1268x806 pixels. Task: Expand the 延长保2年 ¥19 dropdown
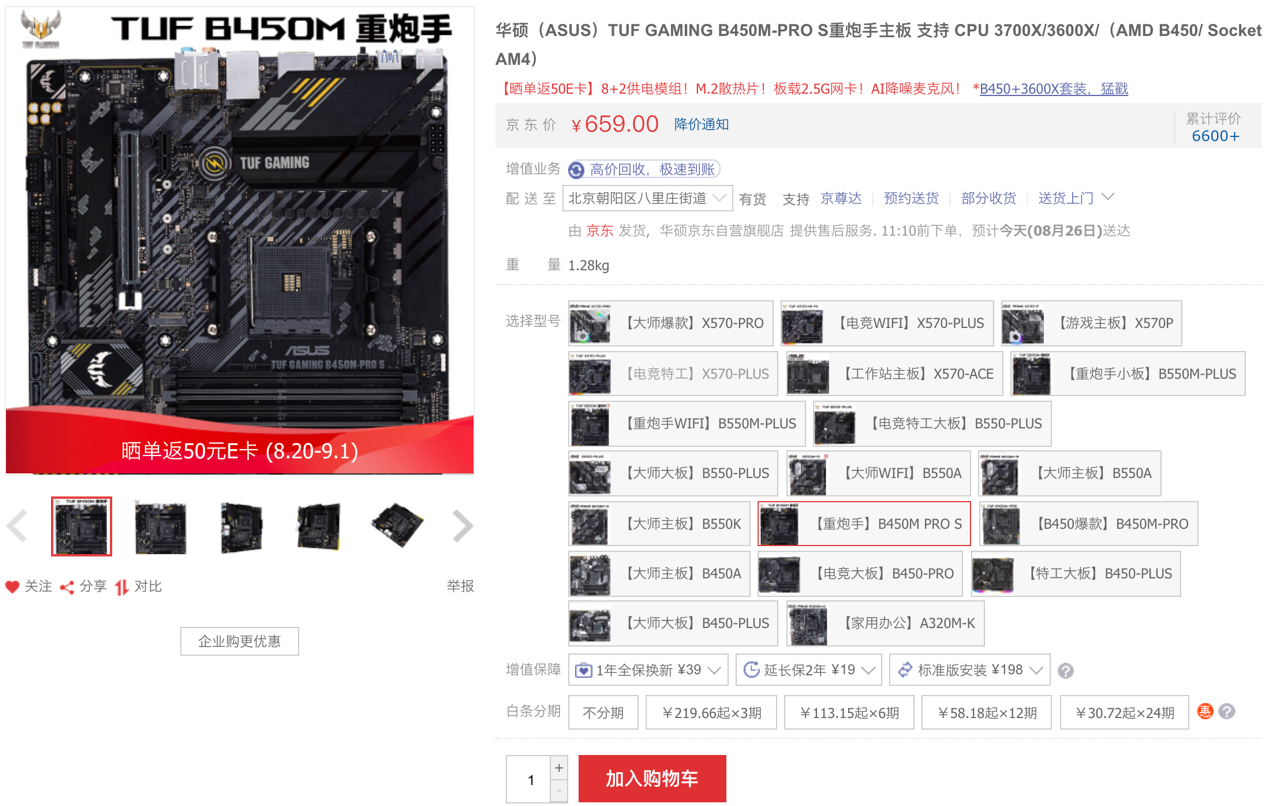click(809, 670)
